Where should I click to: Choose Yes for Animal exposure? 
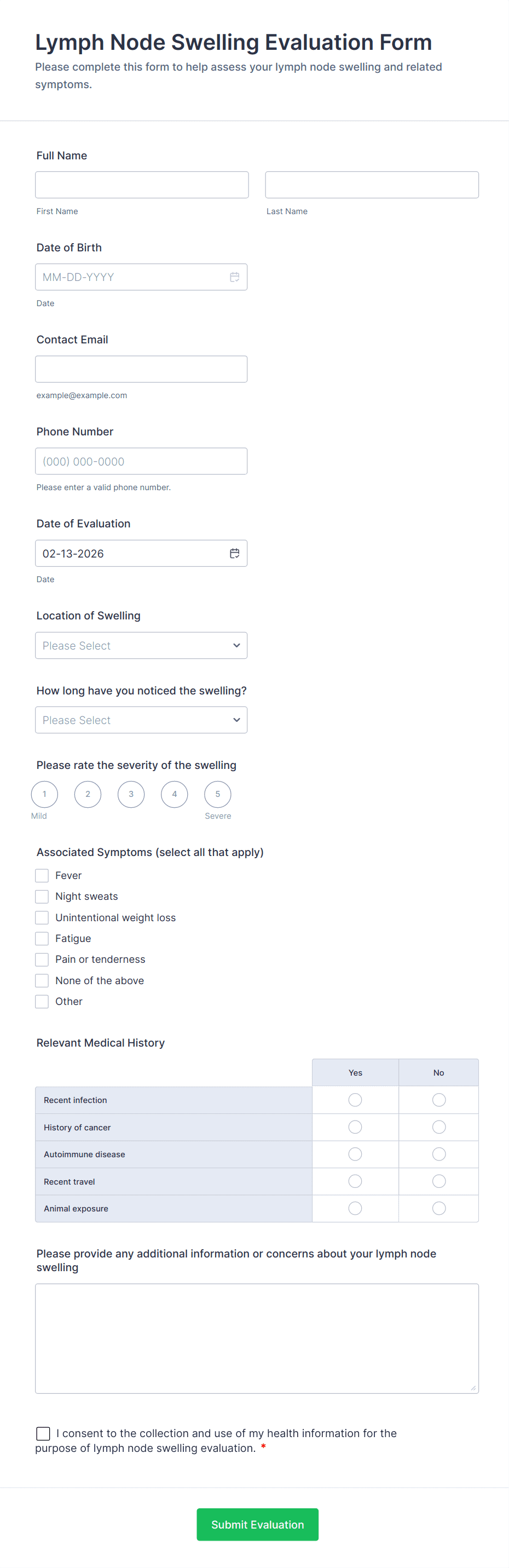coord(355,1208)
